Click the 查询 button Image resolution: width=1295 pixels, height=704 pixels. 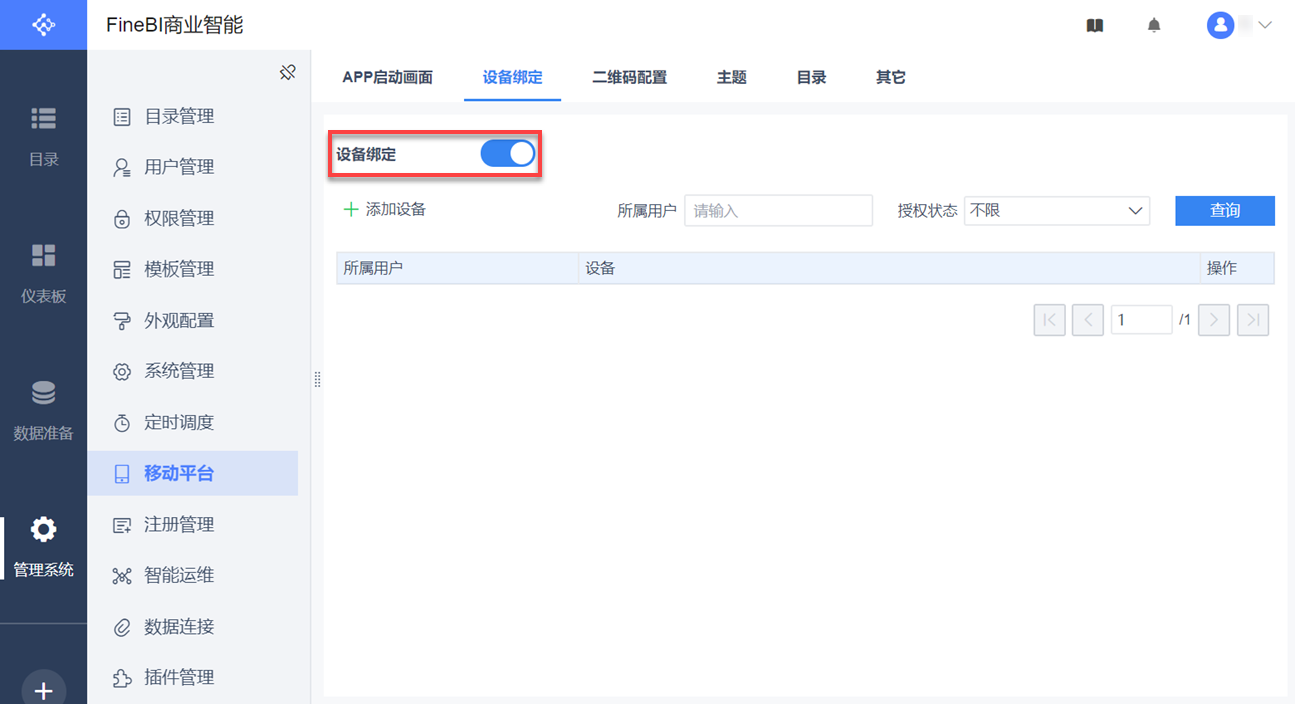click(1225, 210)
